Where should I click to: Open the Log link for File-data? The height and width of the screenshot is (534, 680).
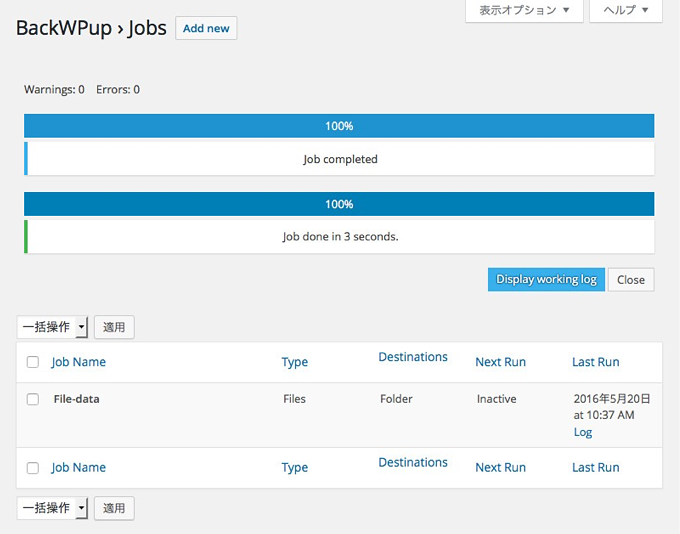[x=583, y=432]
